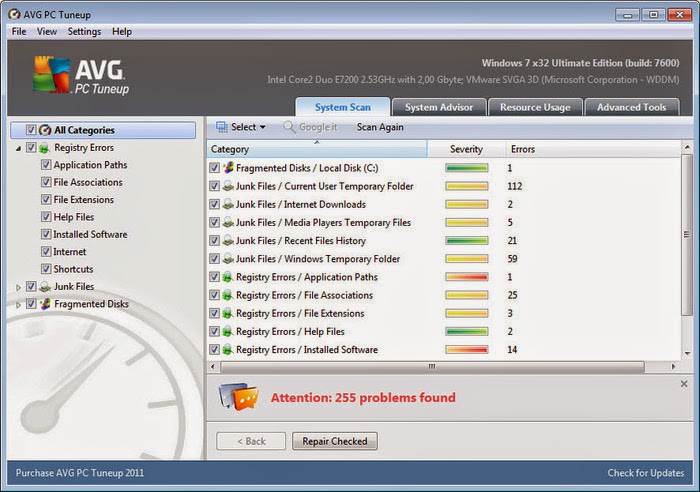Select the Help Files sidebar item
The width and height of the screenshot is (700, 492).
74,217
